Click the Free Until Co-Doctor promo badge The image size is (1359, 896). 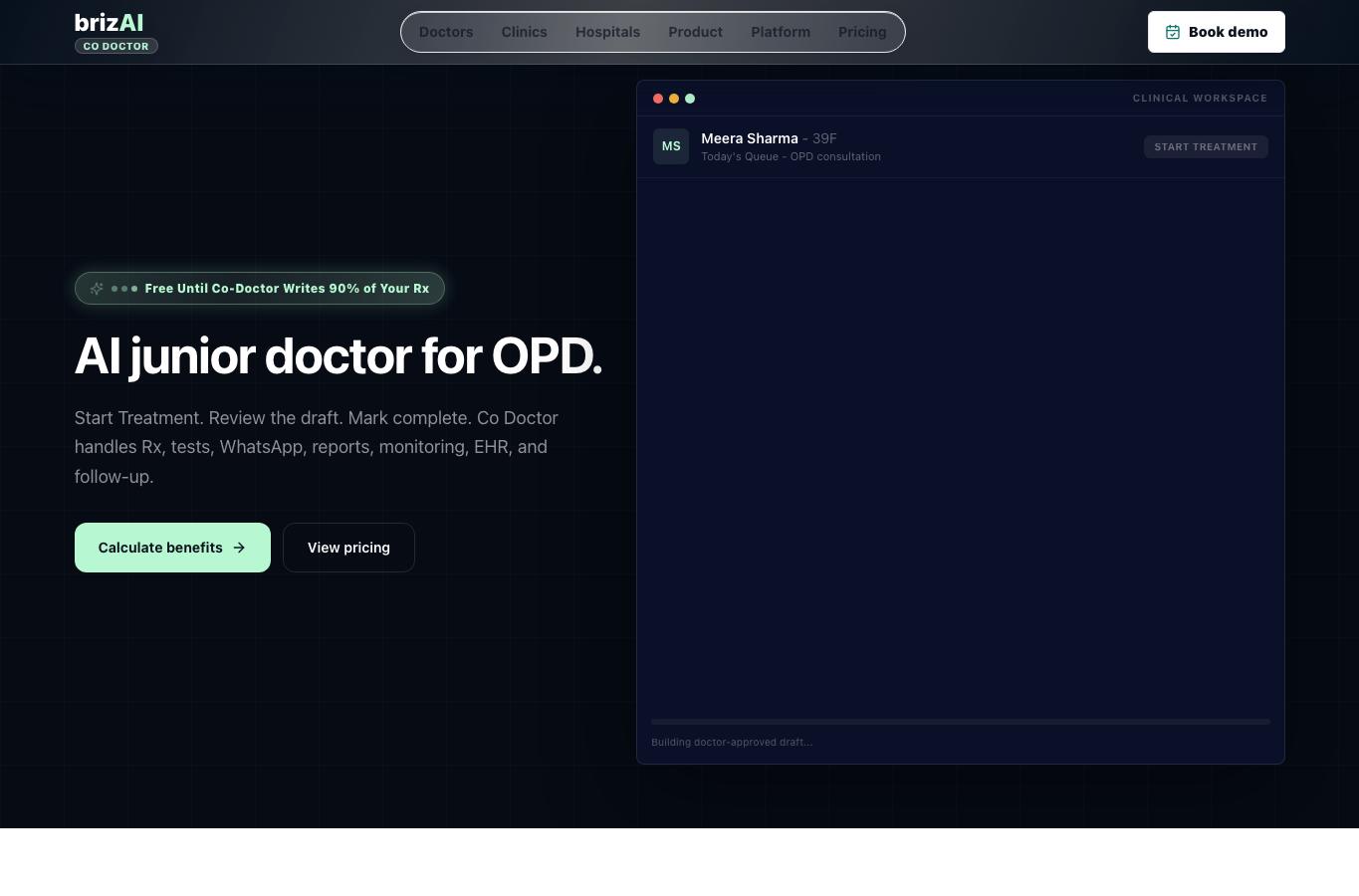pos(260,289)
